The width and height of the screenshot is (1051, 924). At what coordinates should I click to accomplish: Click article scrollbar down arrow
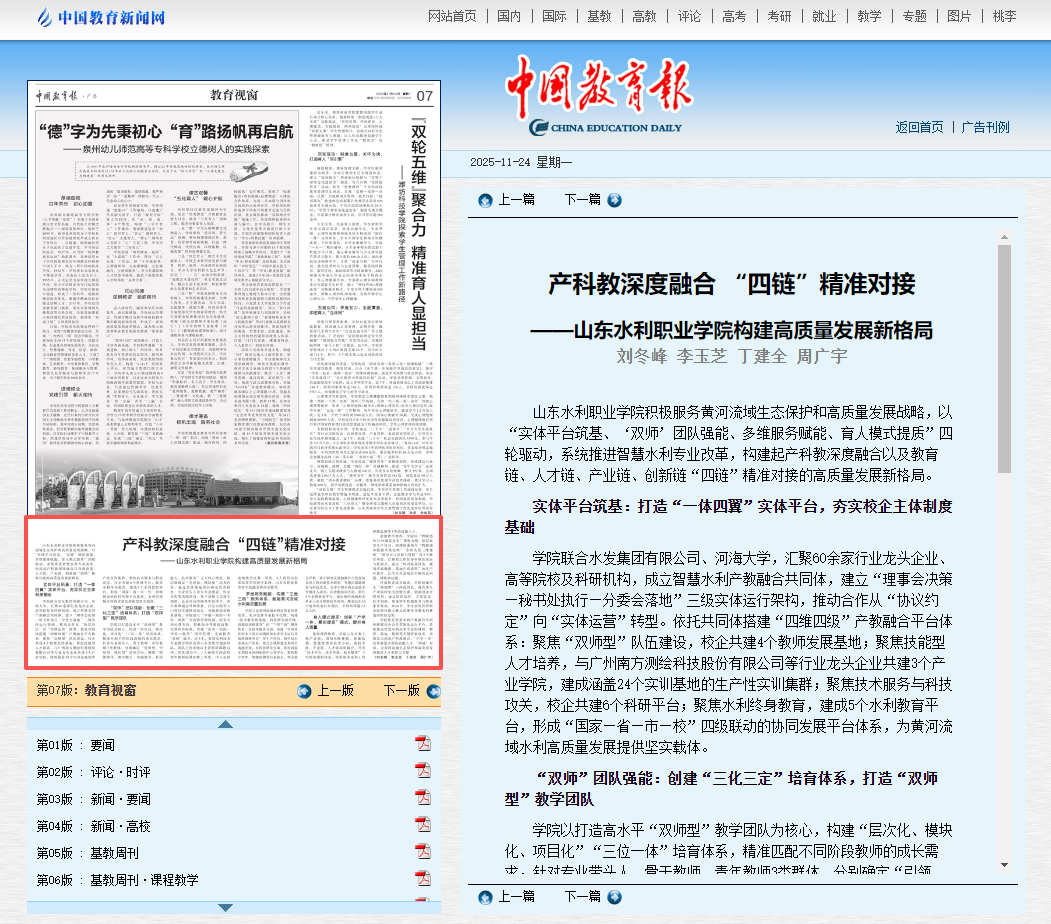click(1004, 864)
